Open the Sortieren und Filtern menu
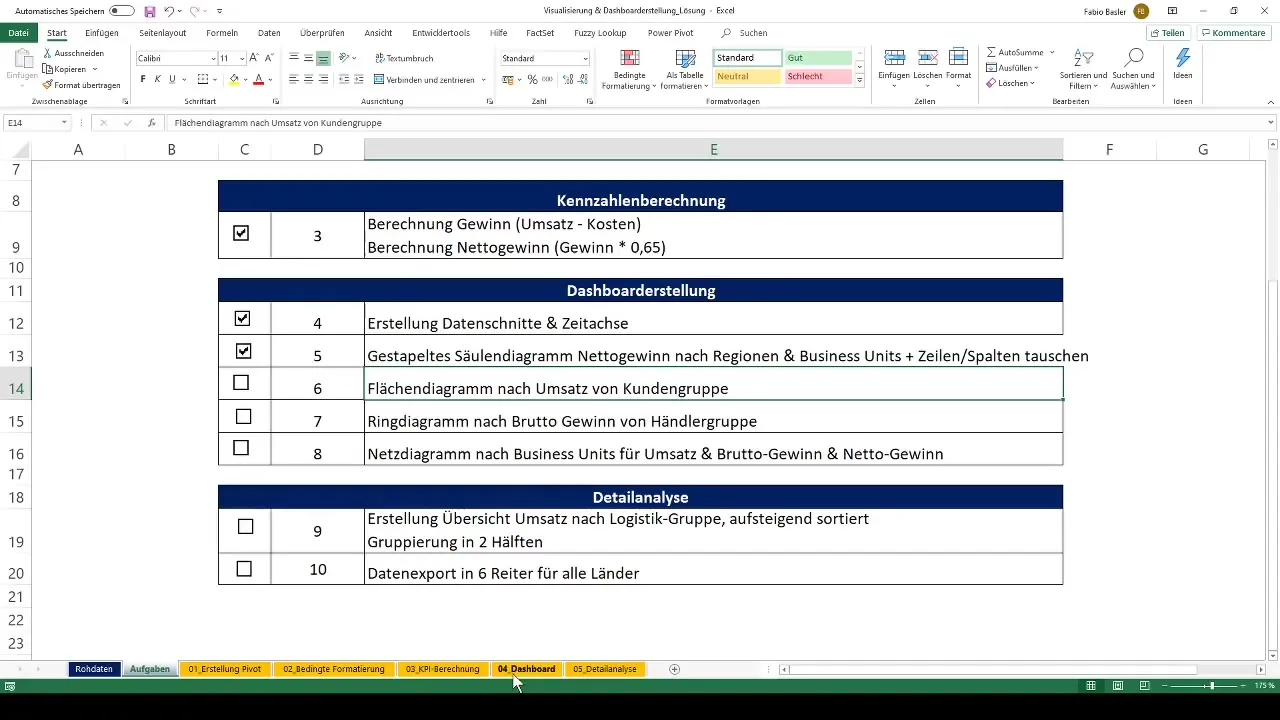 pos(1084,69)
